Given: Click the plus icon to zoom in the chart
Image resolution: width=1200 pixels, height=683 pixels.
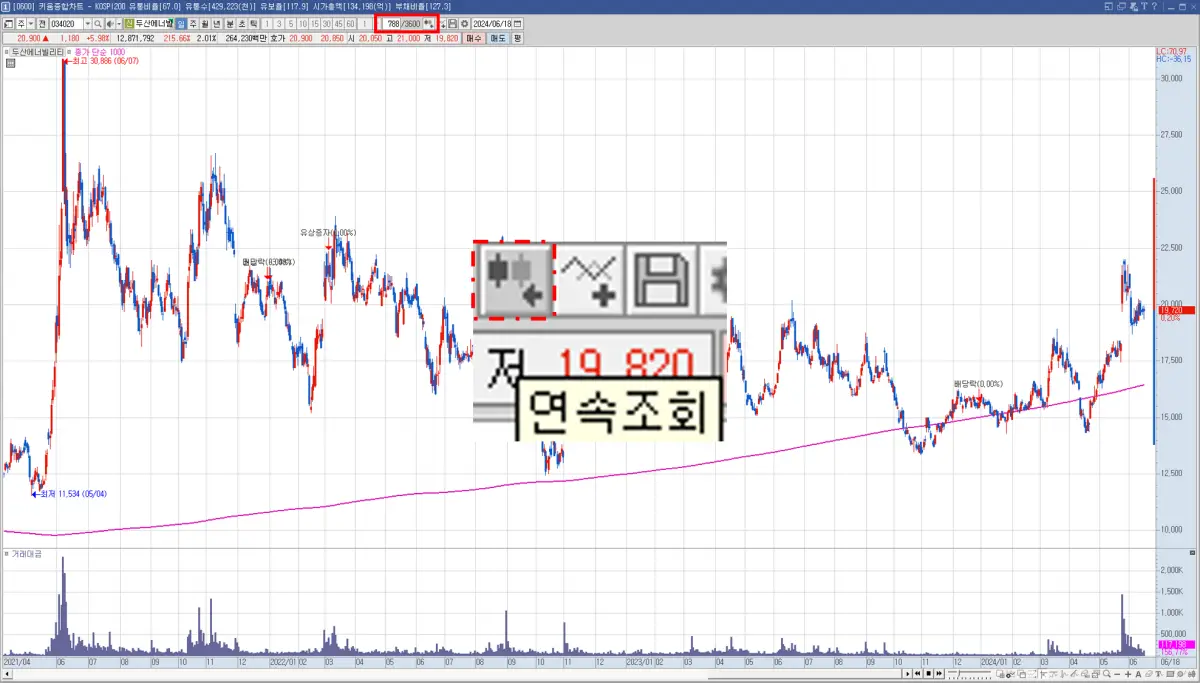Looking at the screenshot, I should pyautogui.click(x=1128, y=674).
